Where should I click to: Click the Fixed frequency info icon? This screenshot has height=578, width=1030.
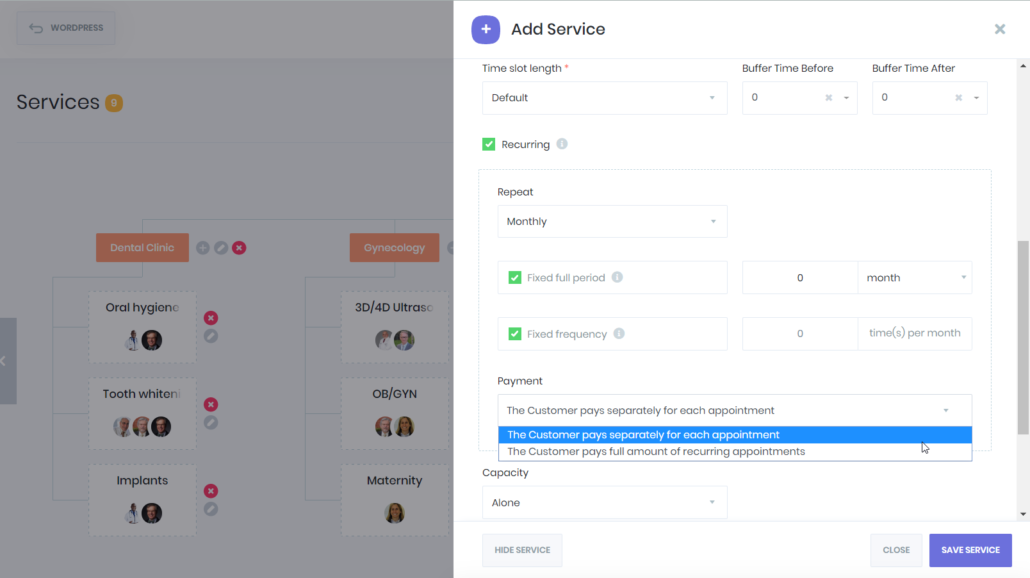619,334
